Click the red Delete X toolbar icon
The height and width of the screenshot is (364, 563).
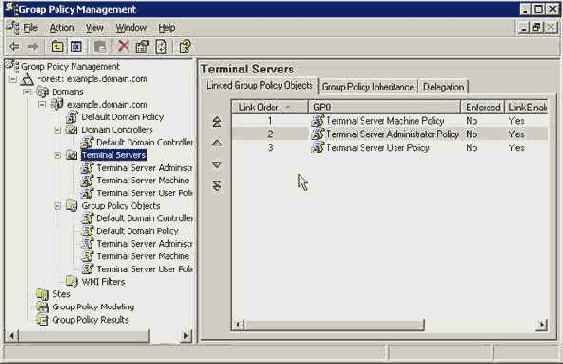coord(123,46)
